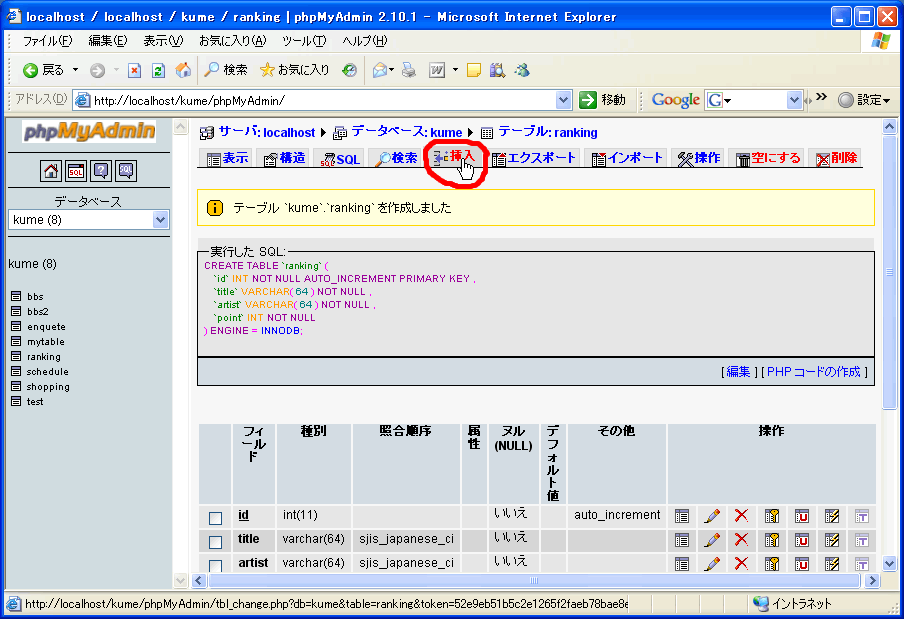904x619 pixels.
Task: Switch to the エクスポート tab
Action: coord(534,158)
